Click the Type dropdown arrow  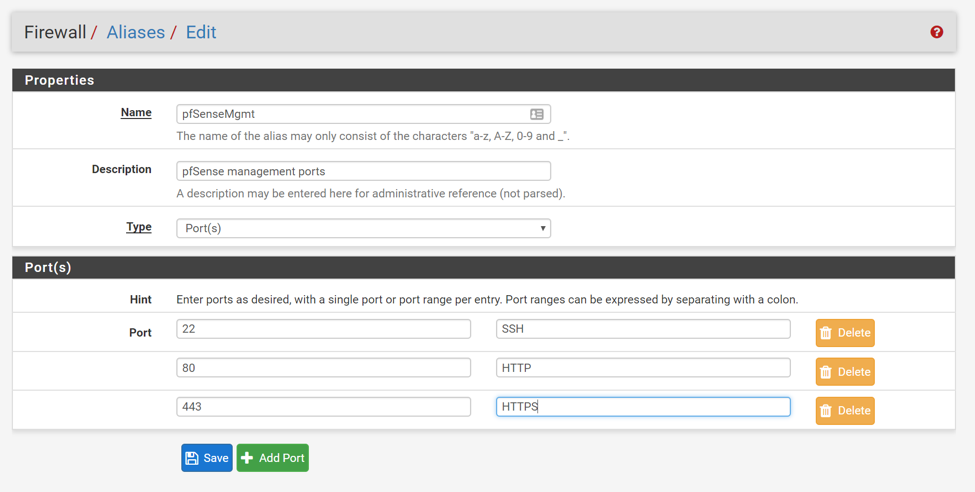click(543, 228)
